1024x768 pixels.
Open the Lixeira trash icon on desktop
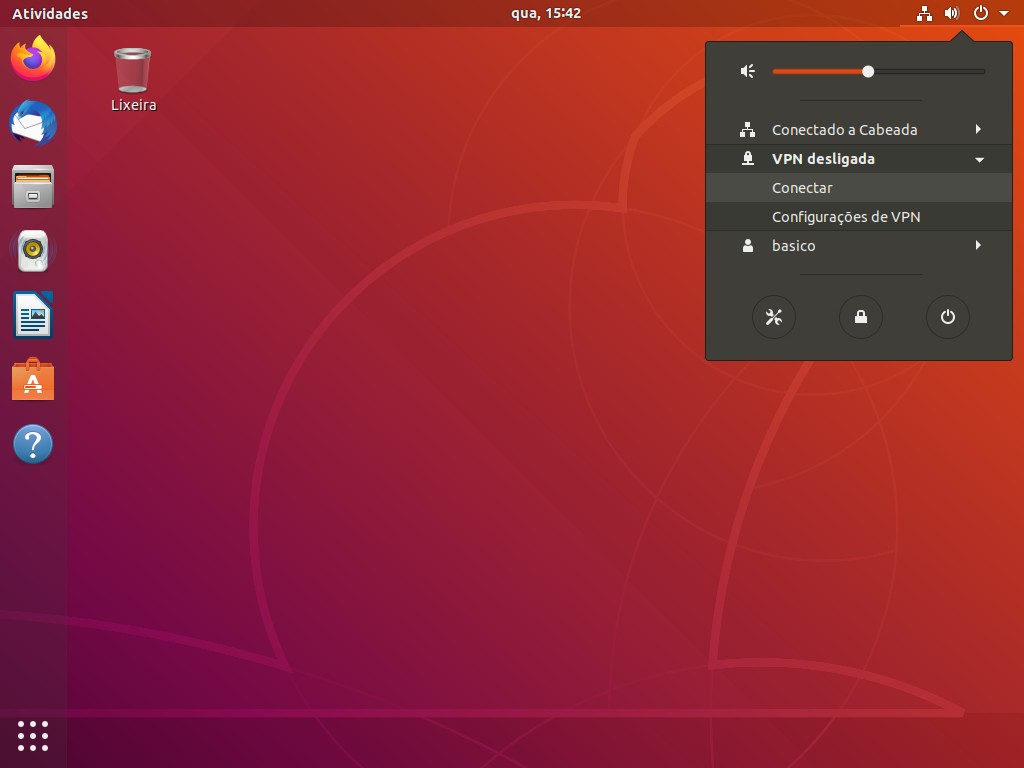[133, 70]
